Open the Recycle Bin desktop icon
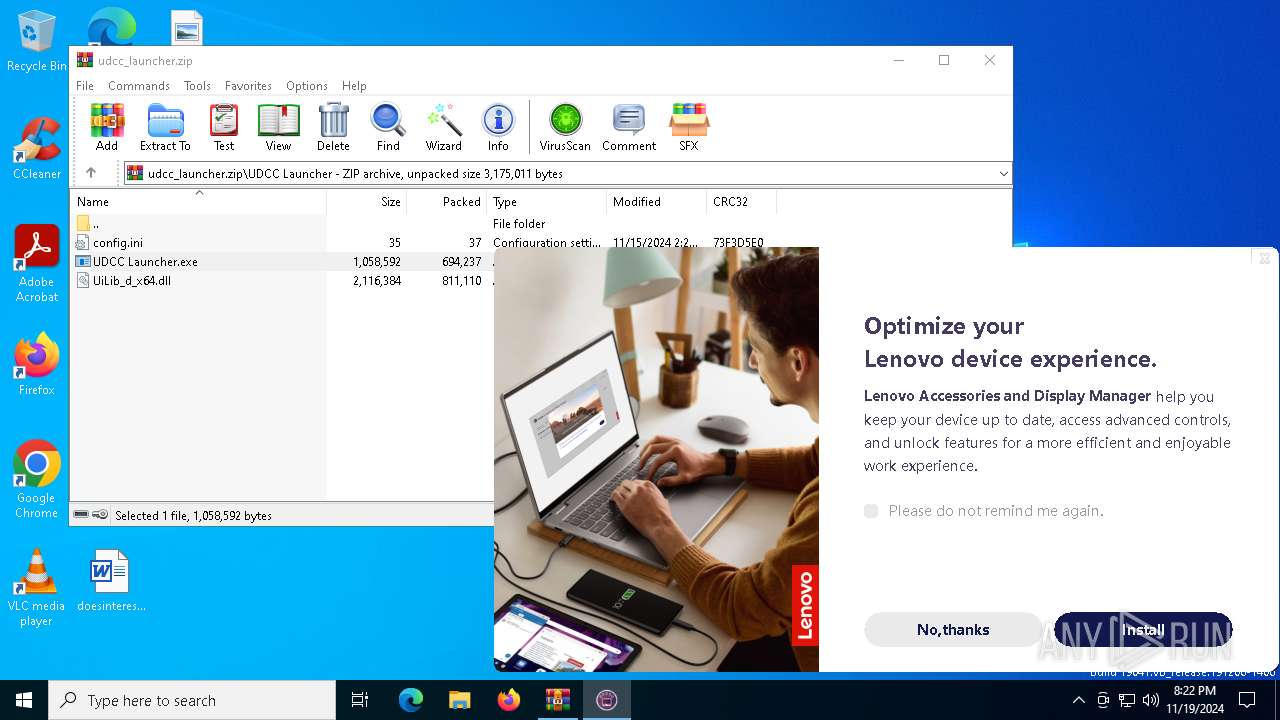The width and height of the screenshot is (1280, 720). tap(37, 42)
